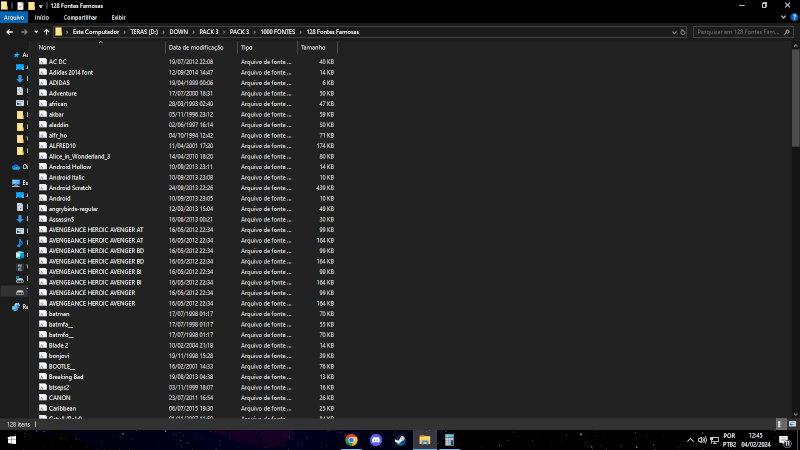Open Discord from the taskbar
Viewport: 800px width, 450px height.
[x=376, y=439]
